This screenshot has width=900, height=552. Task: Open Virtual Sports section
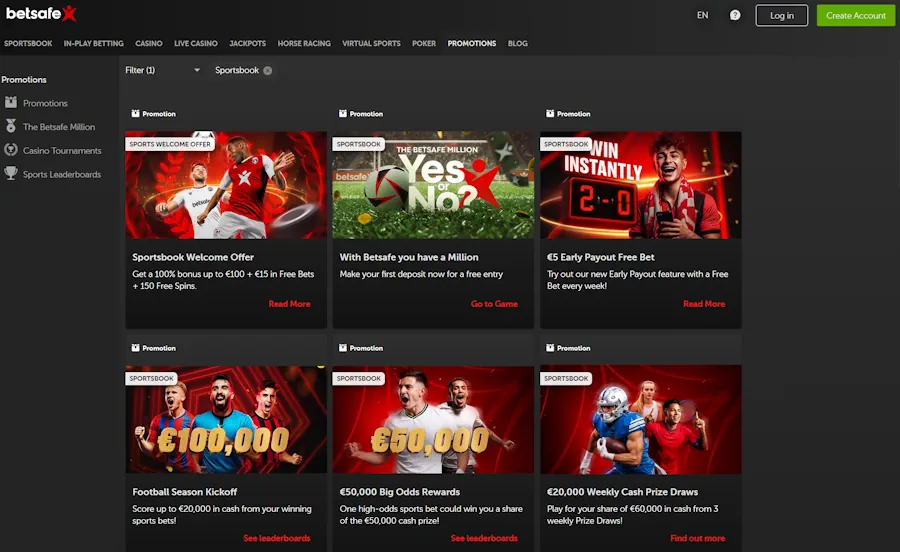point(371,44)
